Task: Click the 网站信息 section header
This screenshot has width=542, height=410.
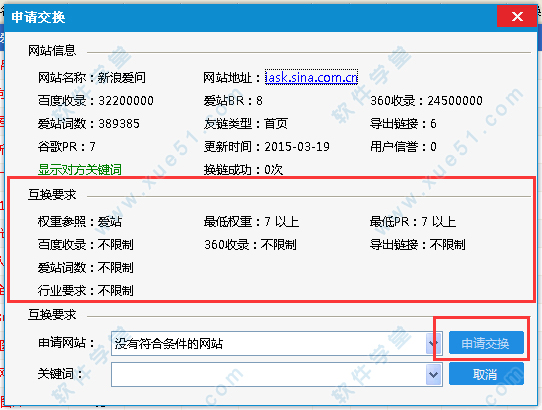Action: 52,50
